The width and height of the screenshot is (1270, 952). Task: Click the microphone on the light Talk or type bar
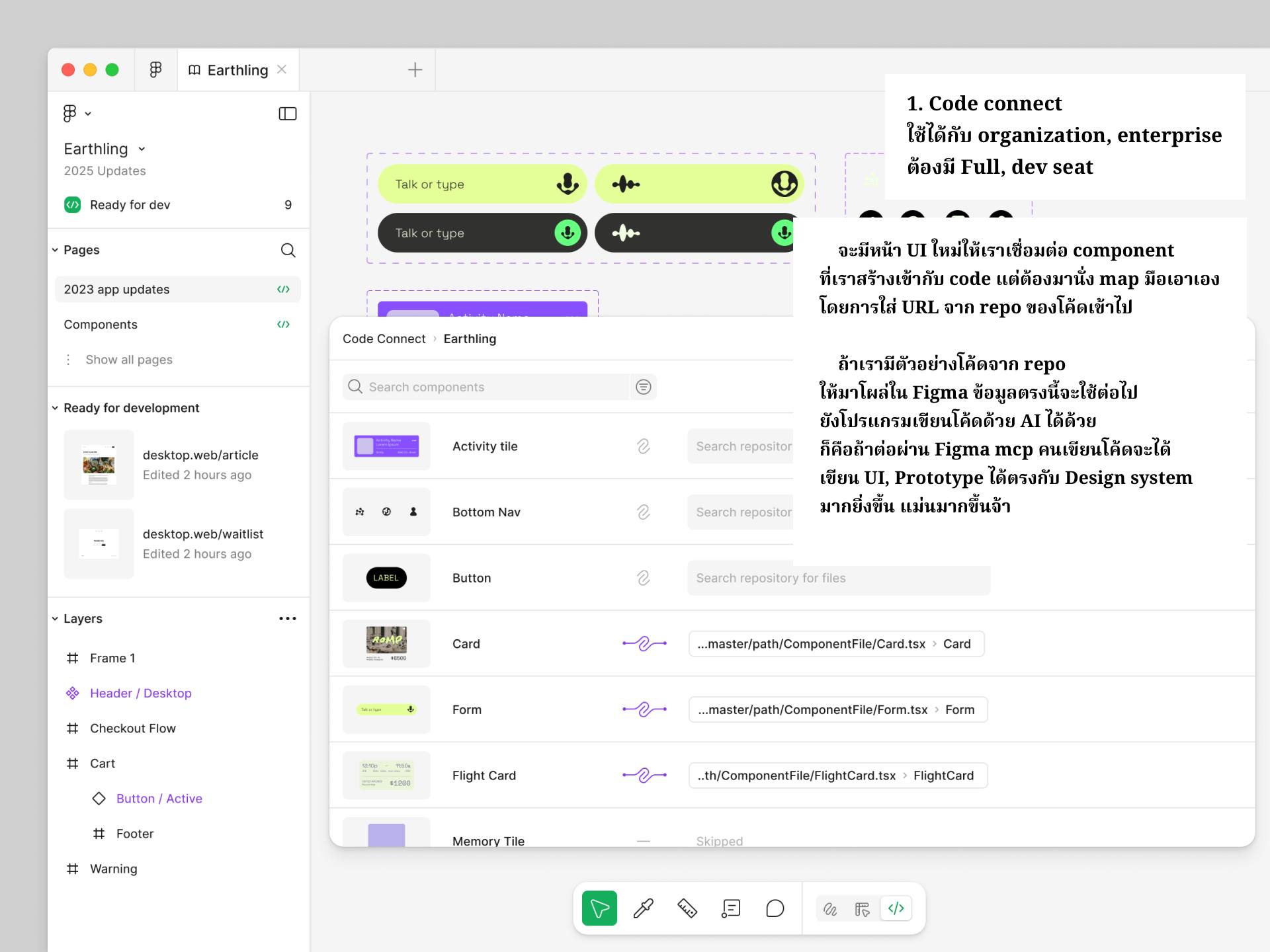point(568,184)
